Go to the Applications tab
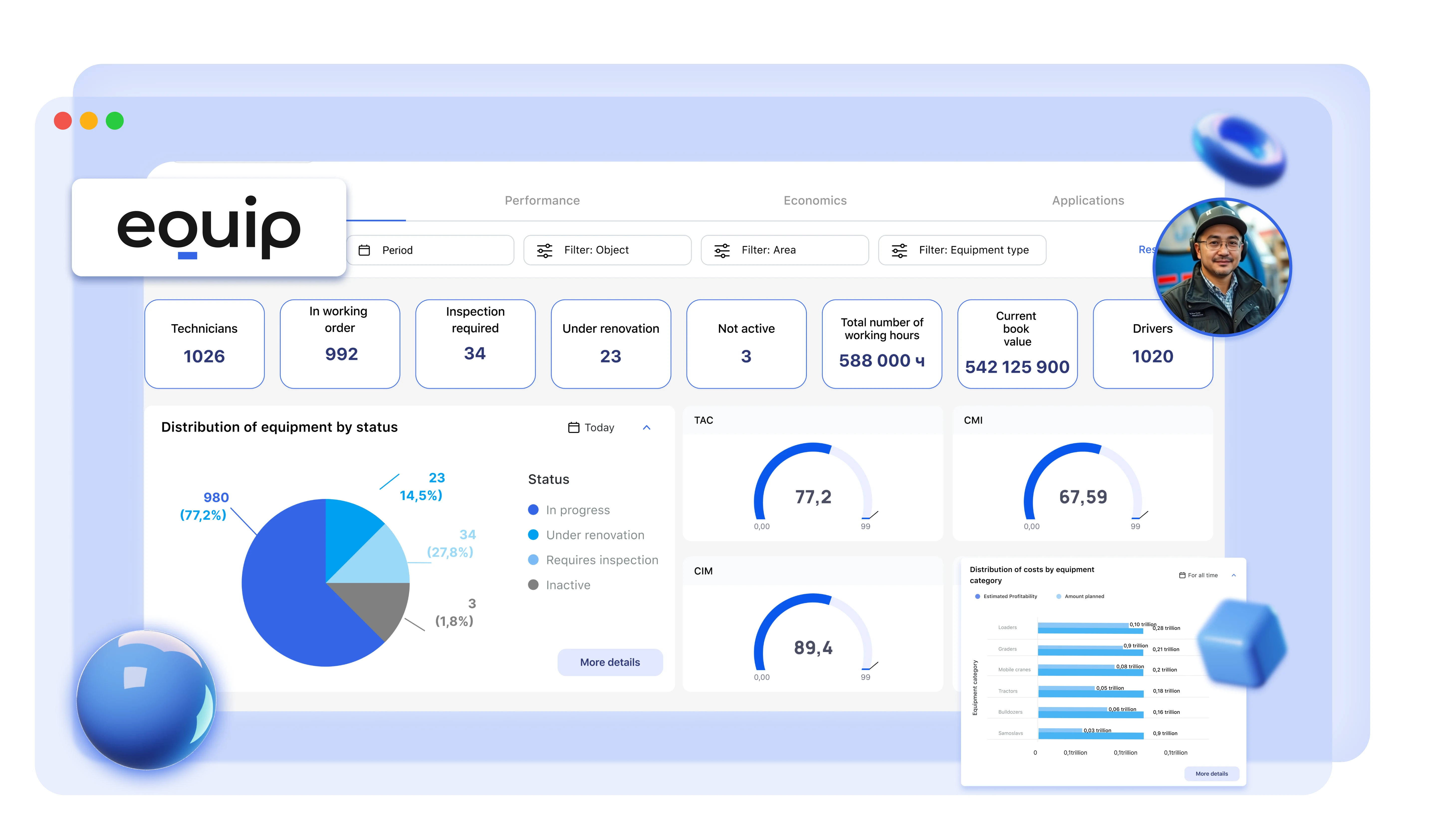Screen dimensions: 1439x840 click(1088, 201)
